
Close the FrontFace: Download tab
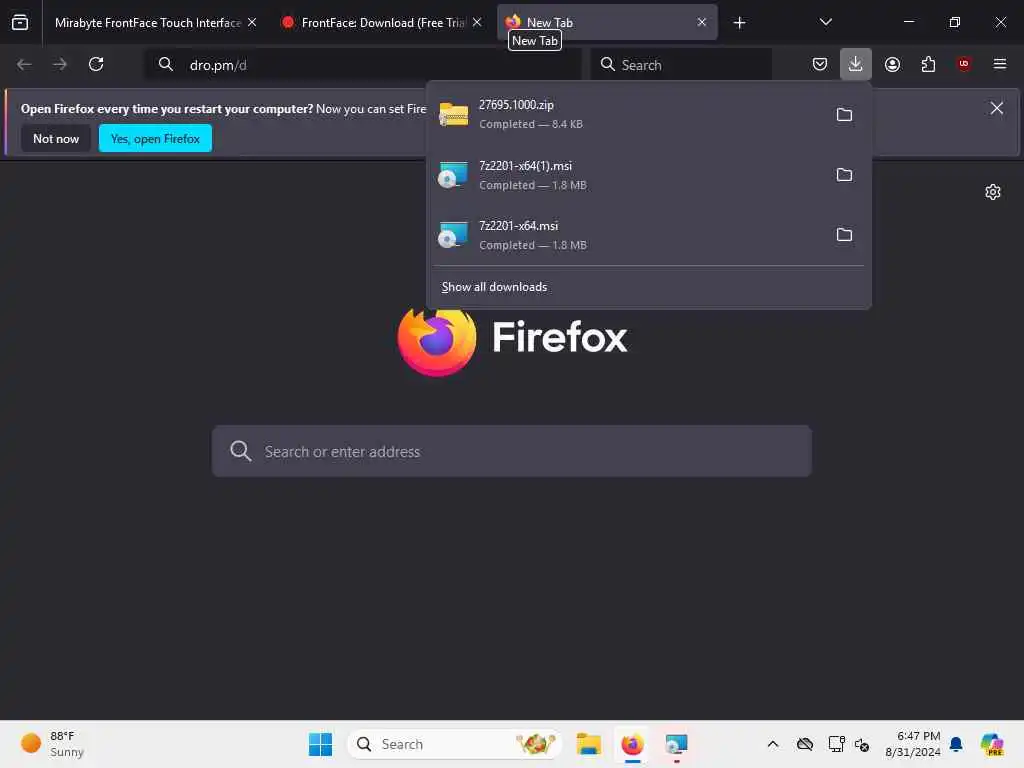coord(477,22)
